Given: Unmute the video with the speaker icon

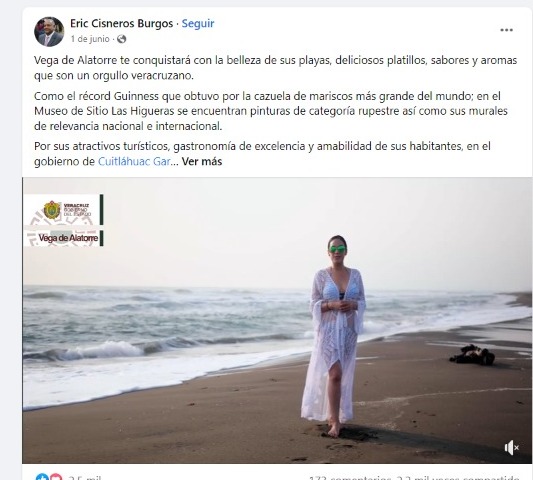Looking at the screenshot, I should tap(512, 447).
